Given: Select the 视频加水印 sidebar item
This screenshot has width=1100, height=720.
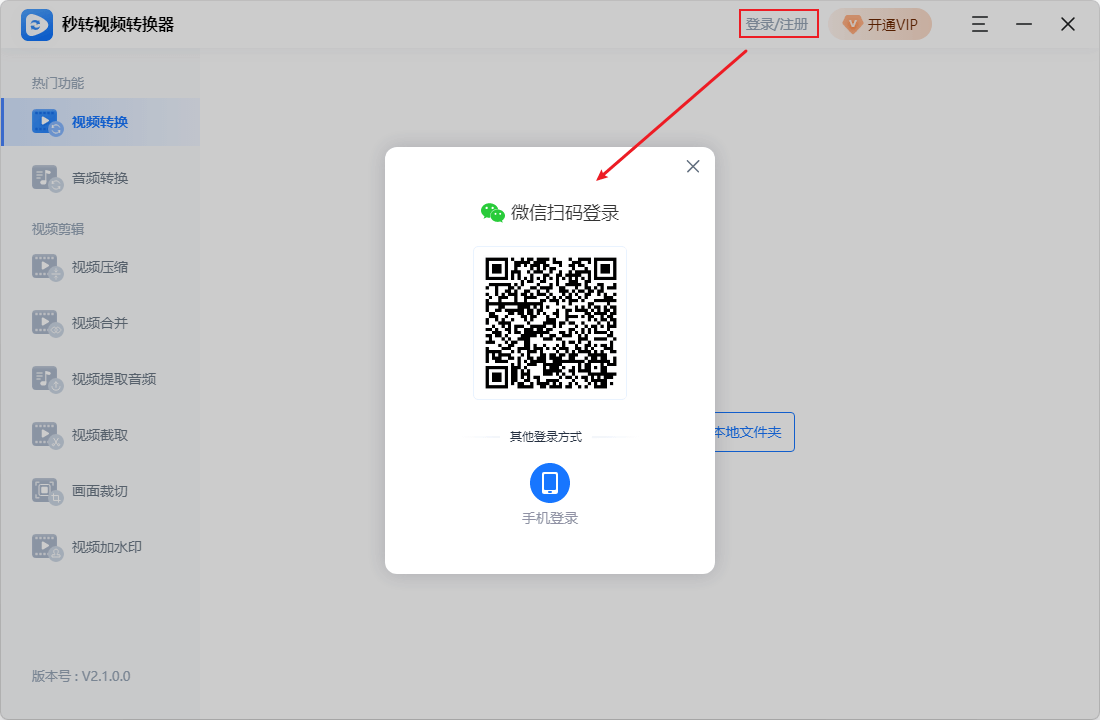Looking at the screenshot, I should coord(101,547).
